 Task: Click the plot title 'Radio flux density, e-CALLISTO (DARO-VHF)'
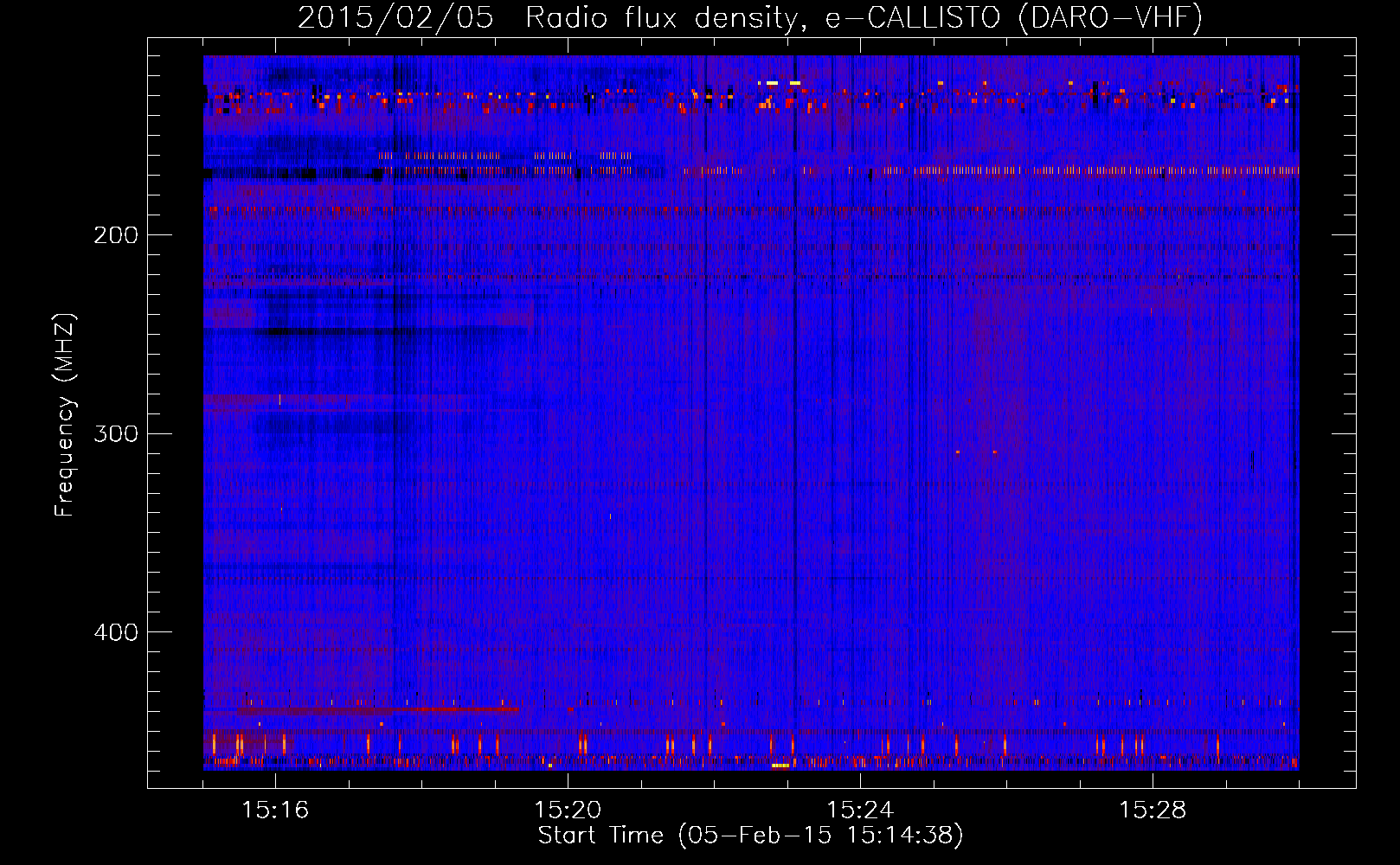tap(864, 17)
